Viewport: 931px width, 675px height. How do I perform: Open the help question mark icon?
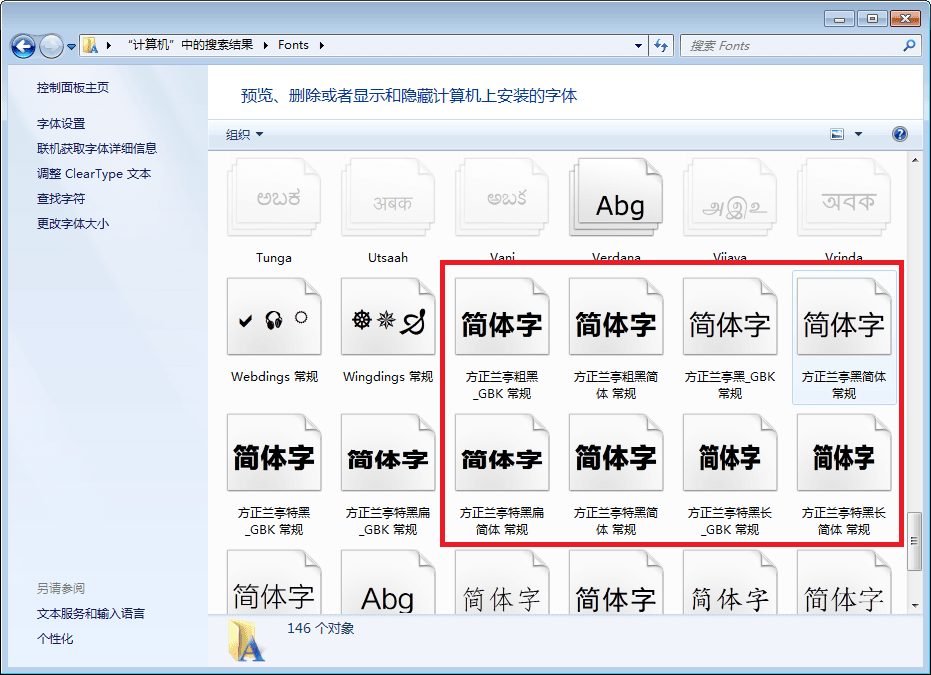899,135
